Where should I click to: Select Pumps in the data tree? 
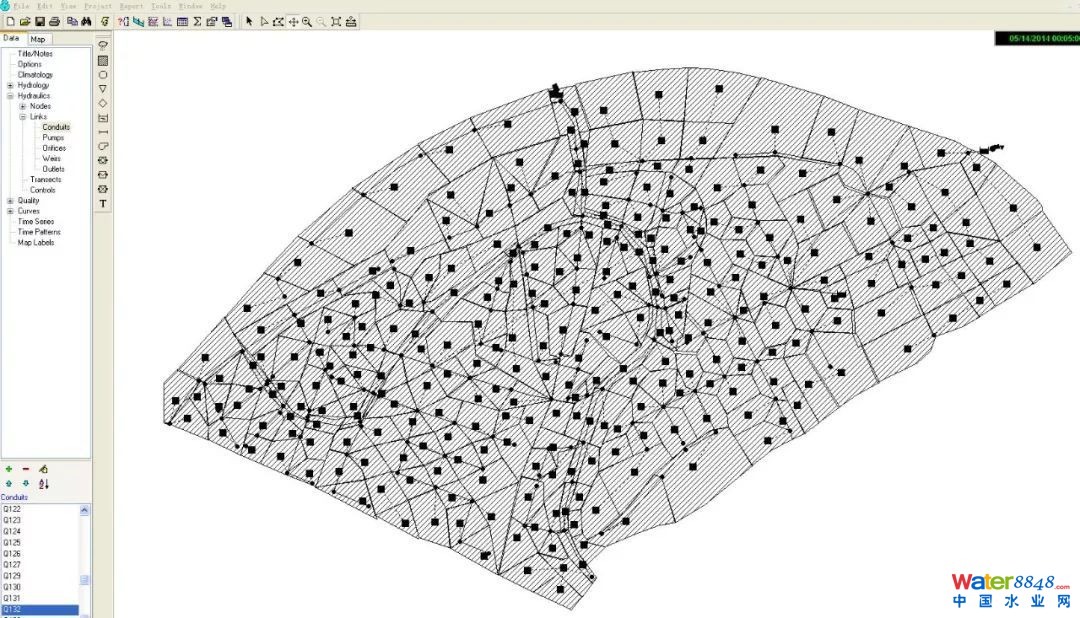click(53, 138)
